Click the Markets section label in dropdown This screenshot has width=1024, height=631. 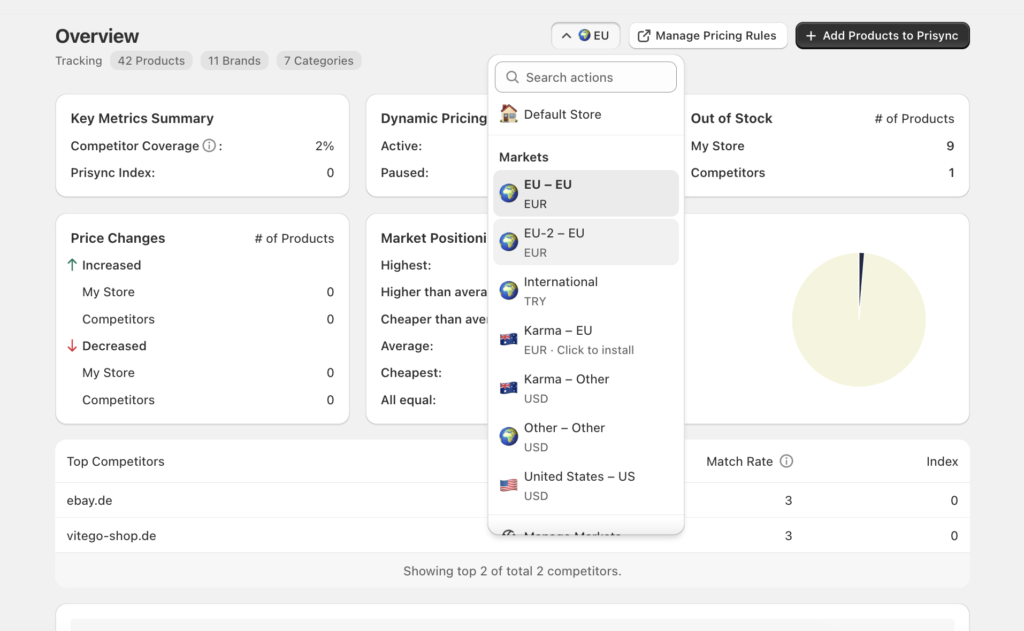pos(523,157)
